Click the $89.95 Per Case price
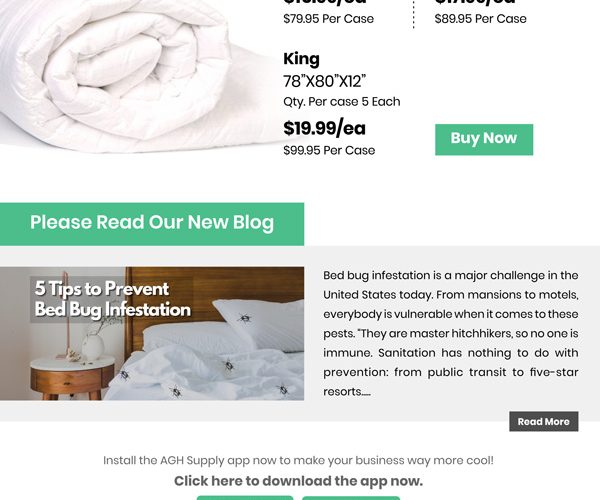 [480, 19]
